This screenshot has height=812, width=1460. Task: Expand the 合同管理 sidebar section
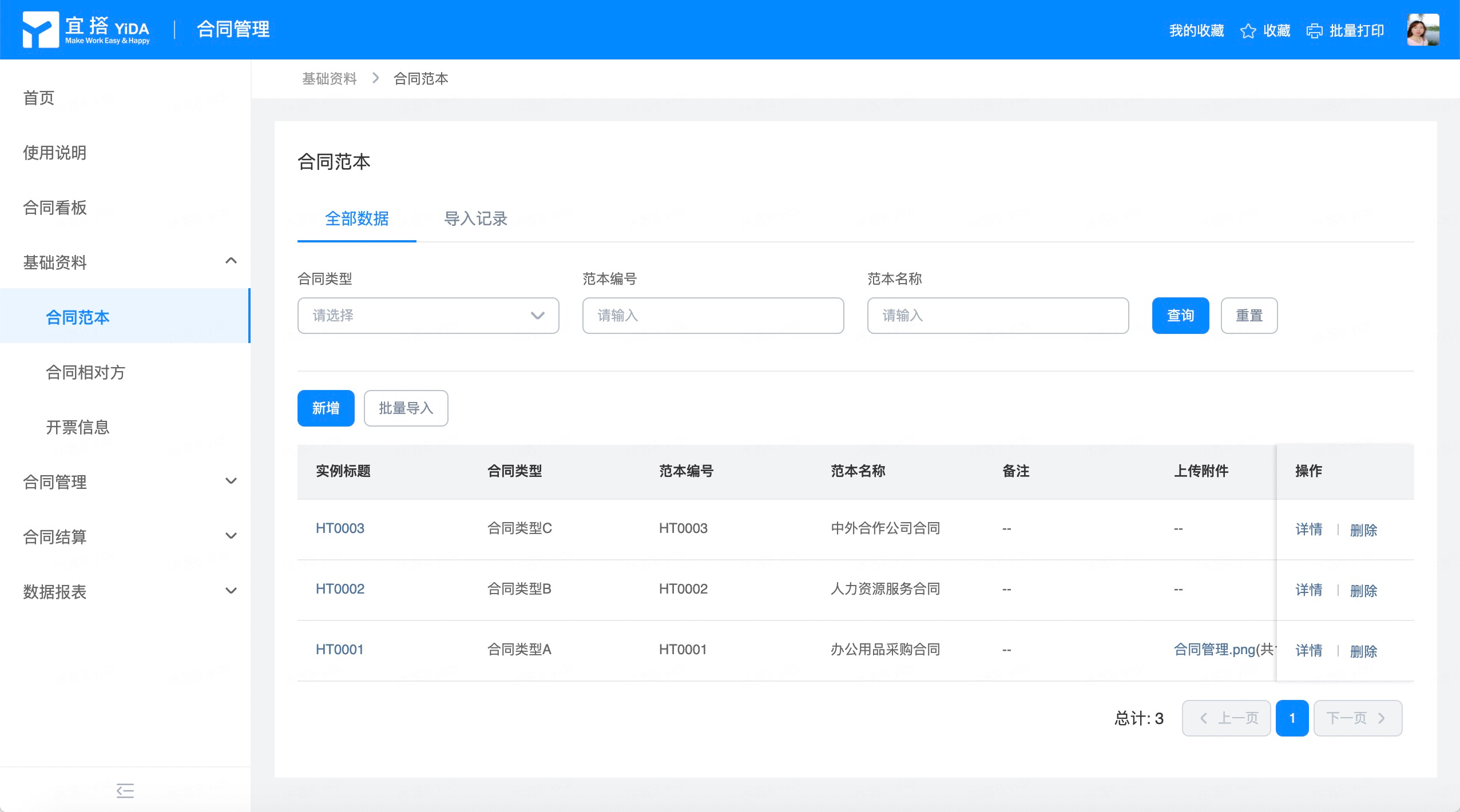[231, 481]
